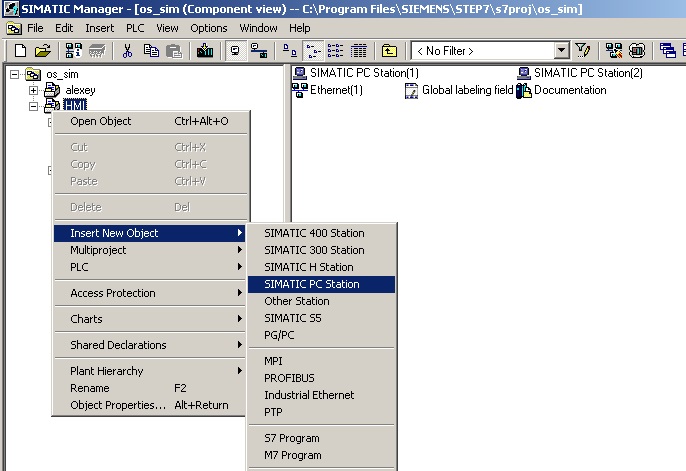
Task: Click the Copy toolbar icon
Action: tap(151, 51)
